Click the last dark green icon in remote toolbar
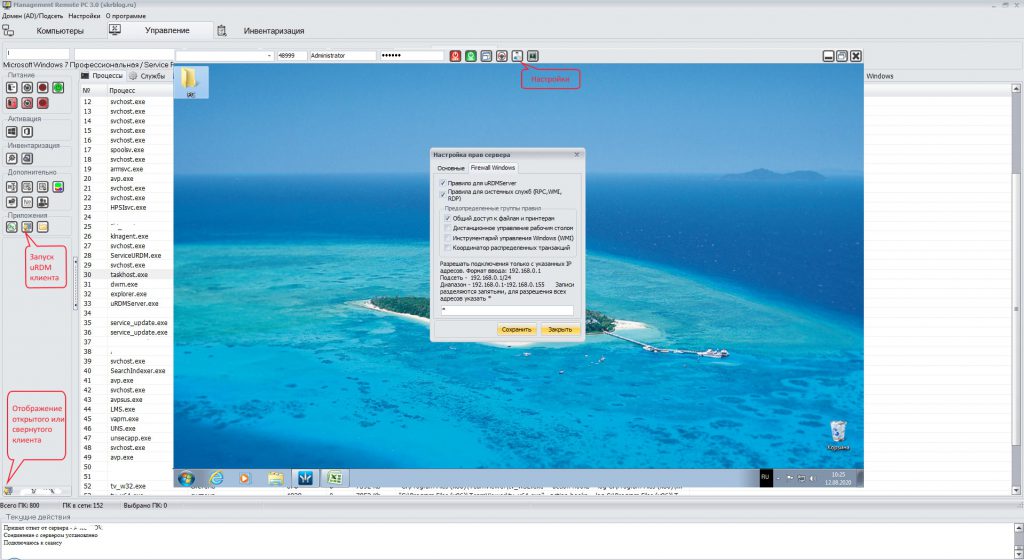 tap(533, 56)
